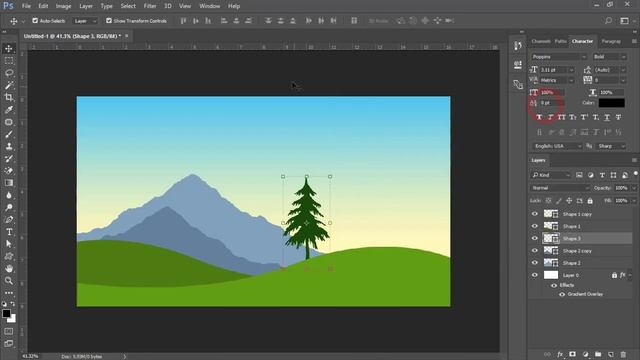Select the Eraser tool
Image resolution: width=640 pixels, height=360 pixels.
click(x=9, y=171)
